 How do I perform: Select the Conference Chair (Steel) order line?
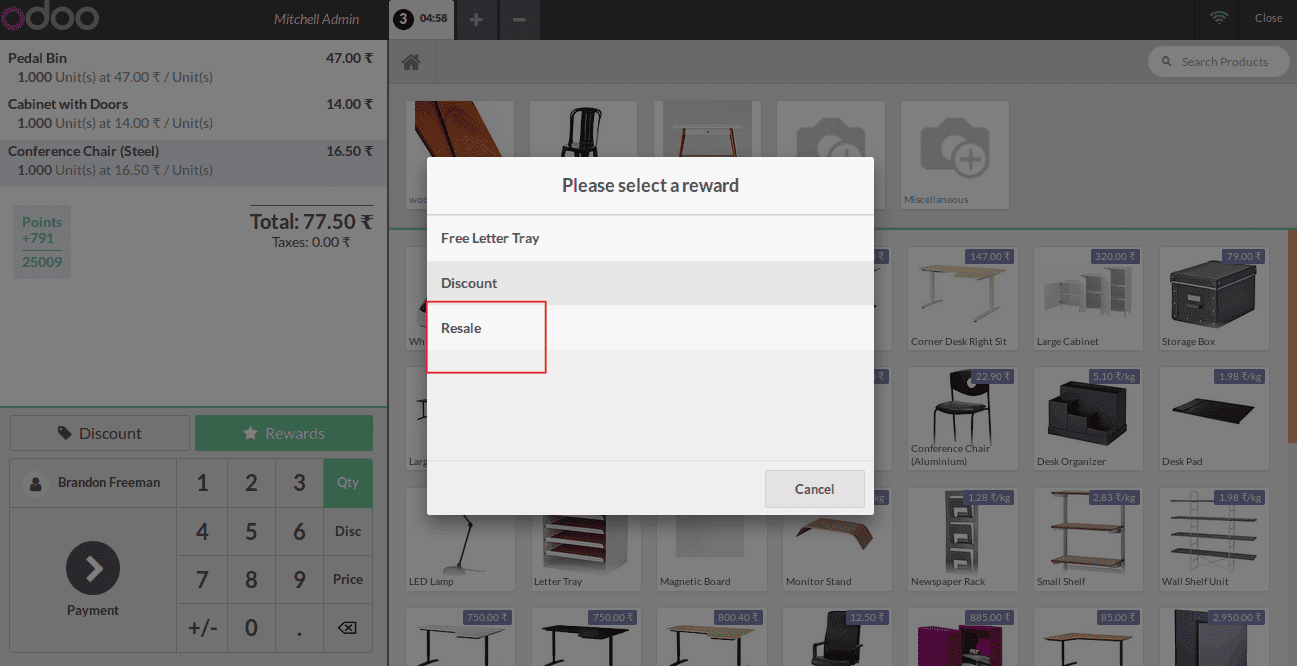[x=192, y=161]
